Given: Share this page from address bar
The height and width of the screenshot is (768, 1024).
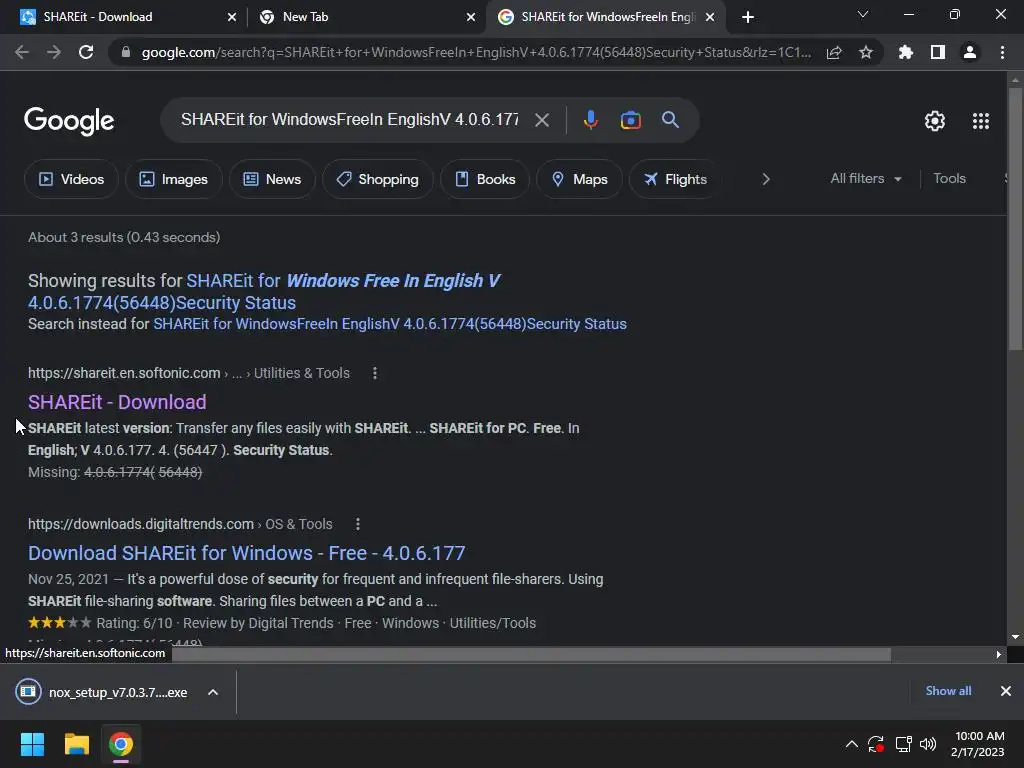Looking at the screenshot, I should (834, 52).
